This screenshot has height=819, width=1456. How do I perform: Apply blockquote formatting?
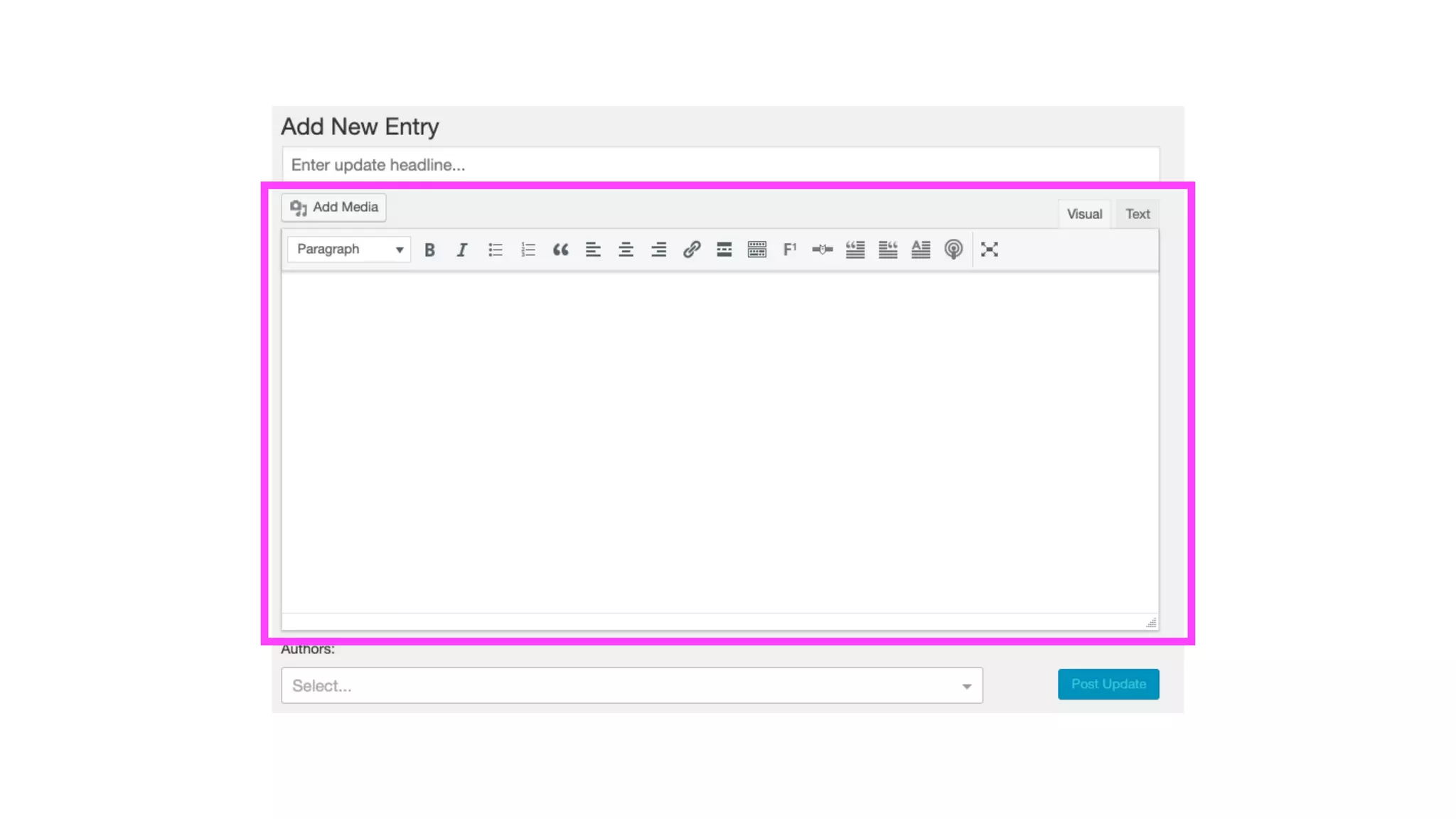coord(560,250)
